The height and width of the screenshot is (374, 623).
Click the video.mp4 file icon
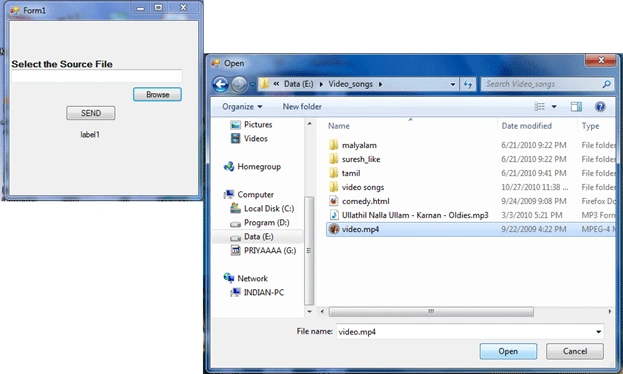(334, 229)
